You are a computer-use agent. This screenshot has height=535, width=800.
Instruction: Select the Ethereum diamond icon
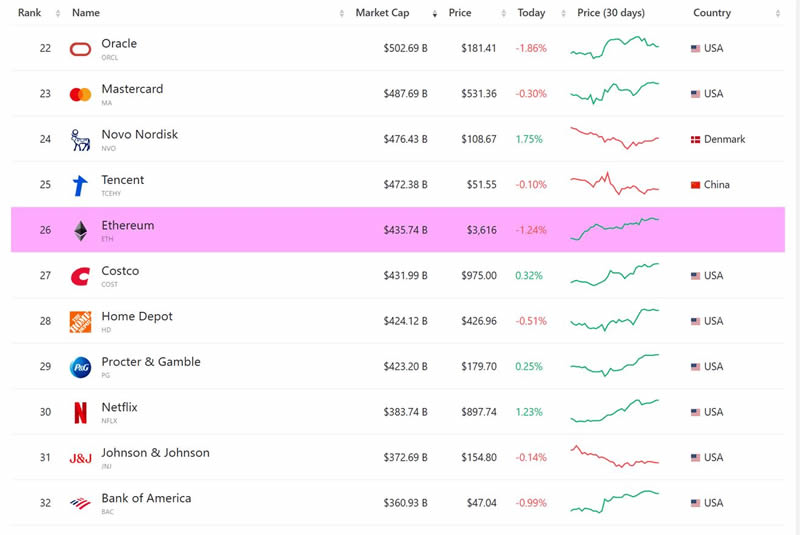(80, 231)
